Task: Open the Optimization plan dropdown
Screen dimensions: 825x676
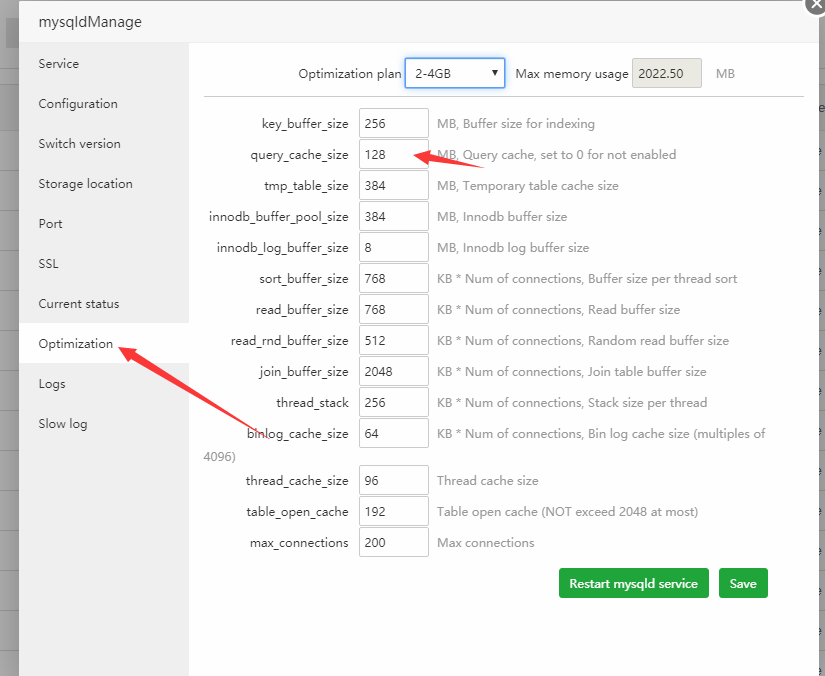Action: (x=454, y=73)
